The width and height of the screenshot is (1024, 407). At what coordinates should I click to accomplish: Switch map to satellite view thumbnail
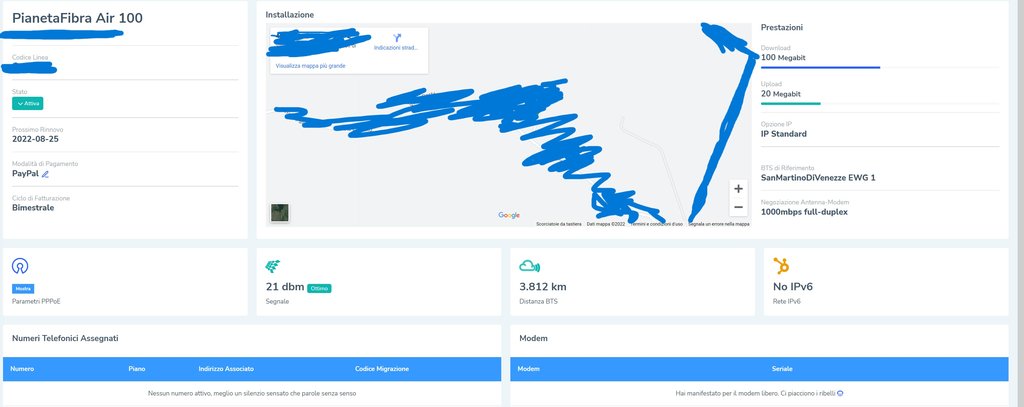pos(280,212)
